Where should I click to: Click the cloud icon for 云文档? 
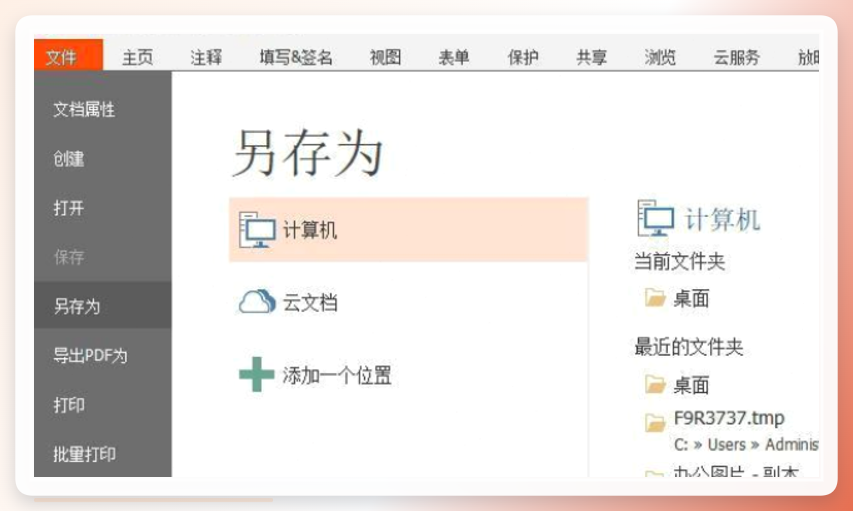click(x=257, y=301)
